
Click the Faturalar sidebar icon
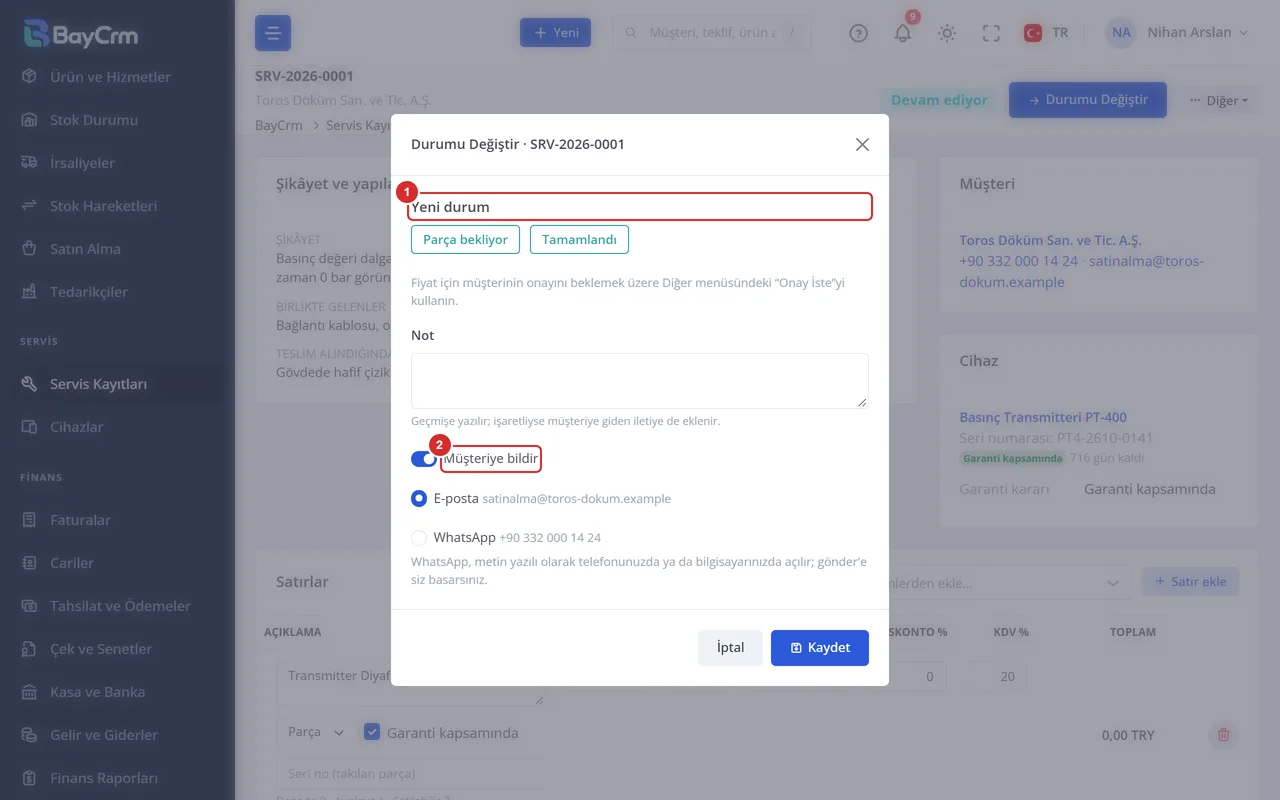point(30,520)
